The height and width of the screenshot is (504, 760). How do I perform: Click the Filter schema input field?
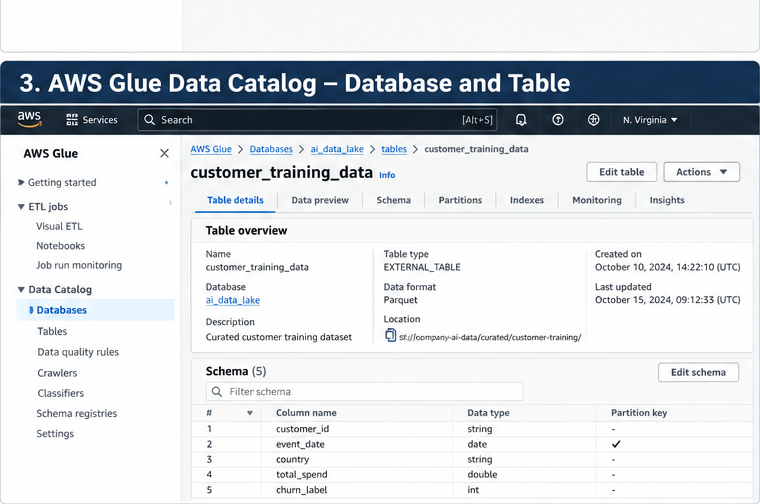[364, 392]
